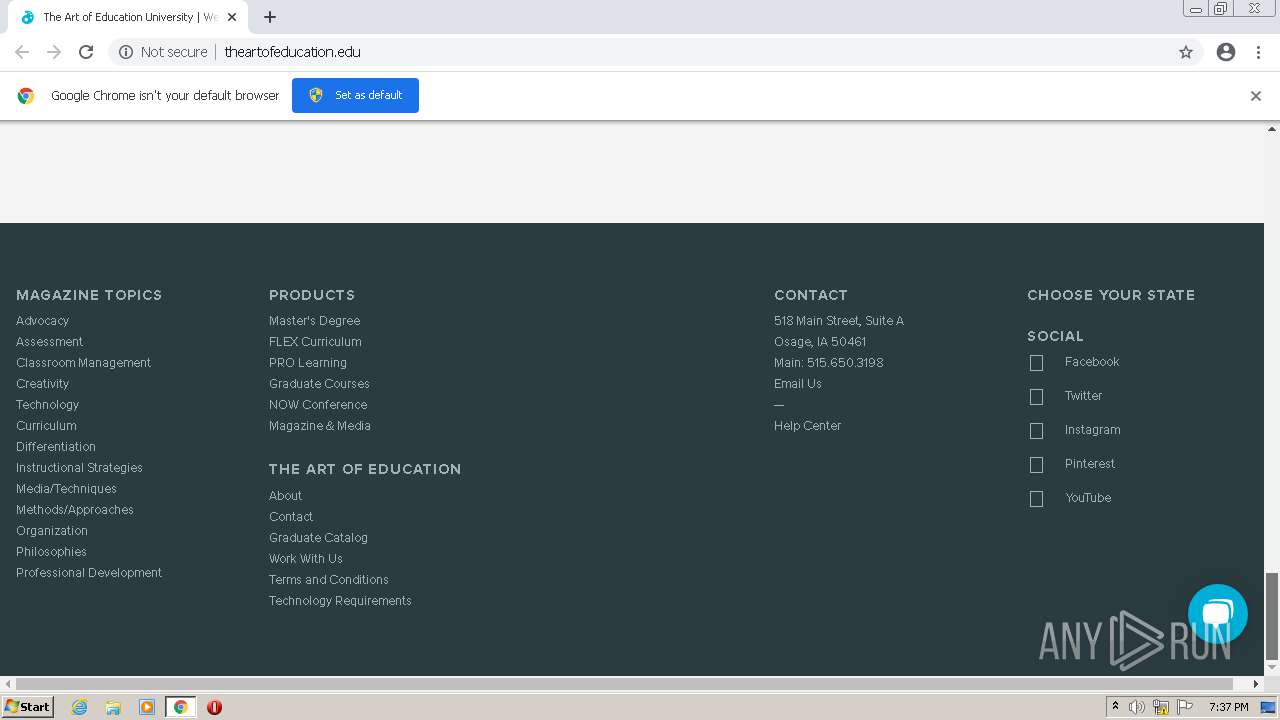
Task: Open Master's Degree product link
Action: 314,321
